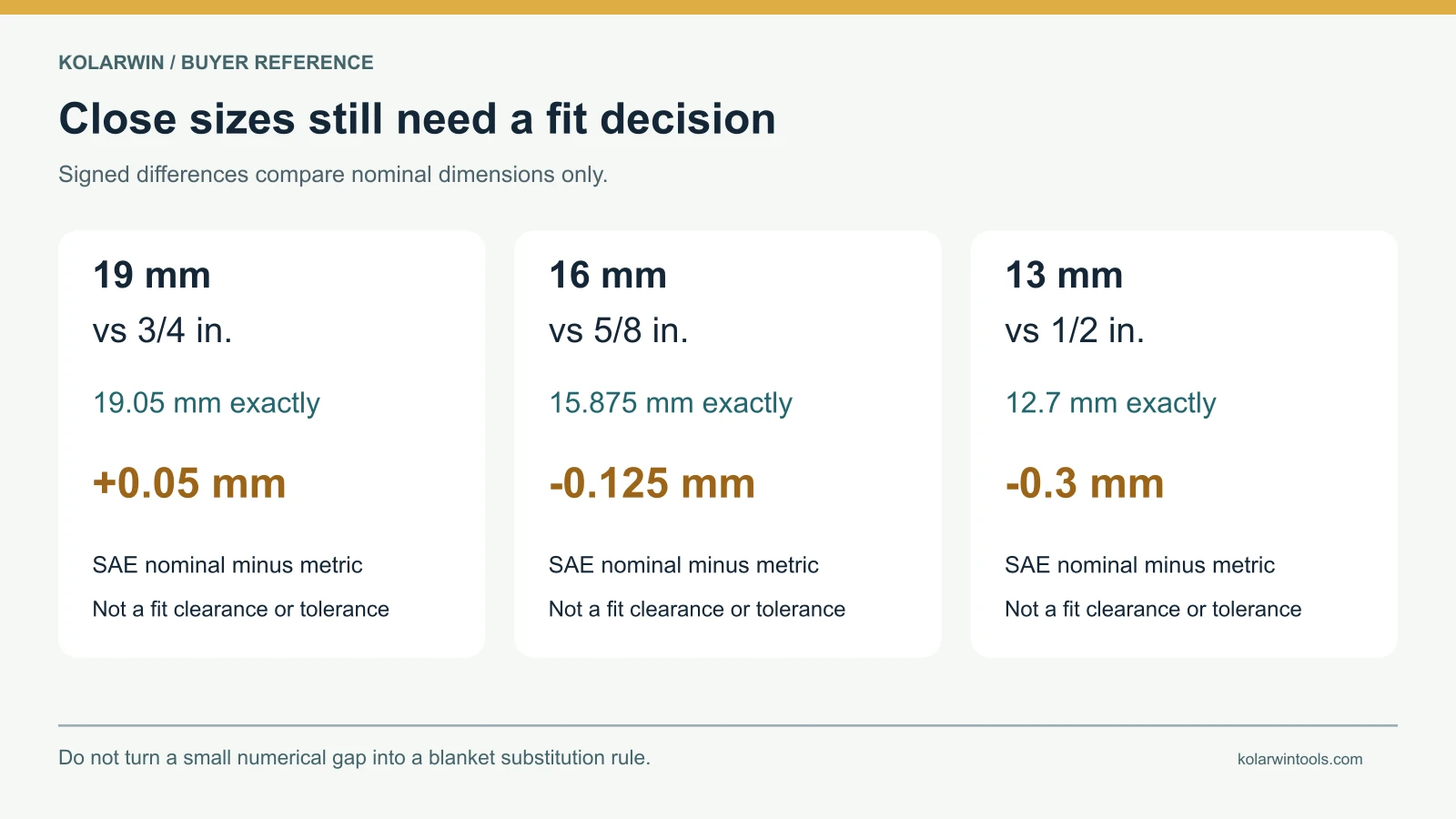1456x819 pixels.
Task: Click 'SAE nominal minus metric' in 13 mm card
Action: point(1139,565)
